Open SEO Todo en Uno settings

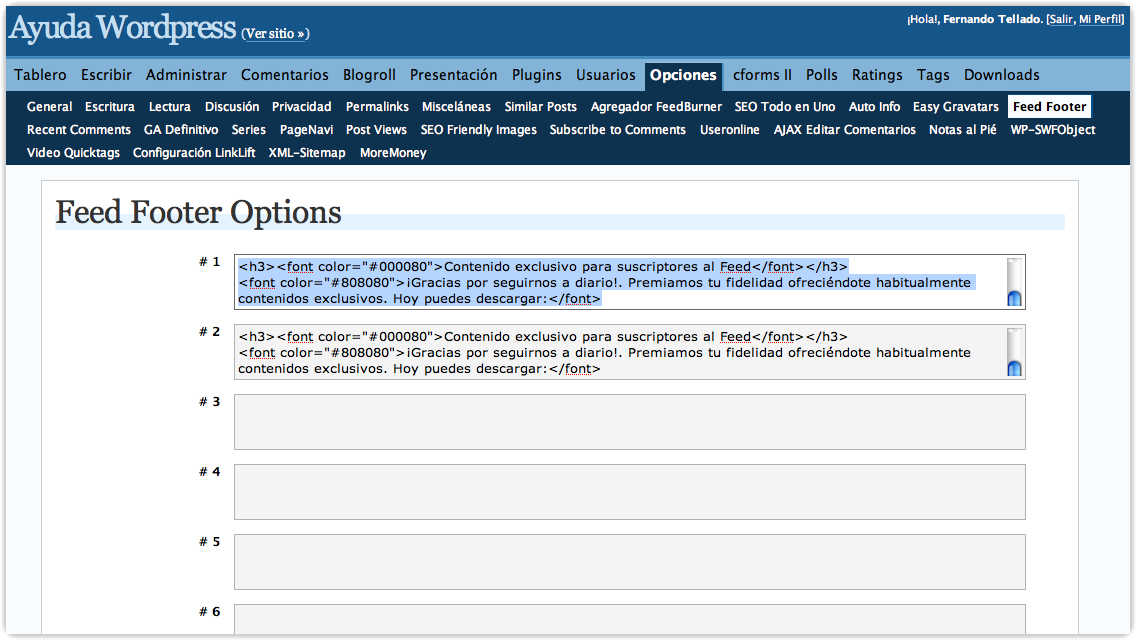pyautogui.click(x=784, y=107)
